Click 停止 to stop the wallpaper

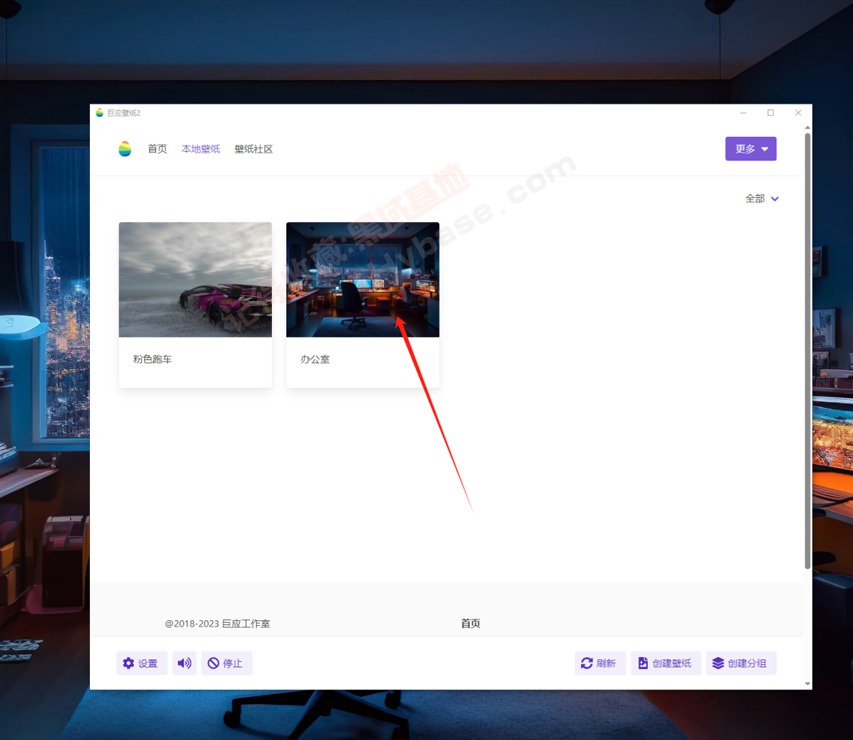[226, 663]
